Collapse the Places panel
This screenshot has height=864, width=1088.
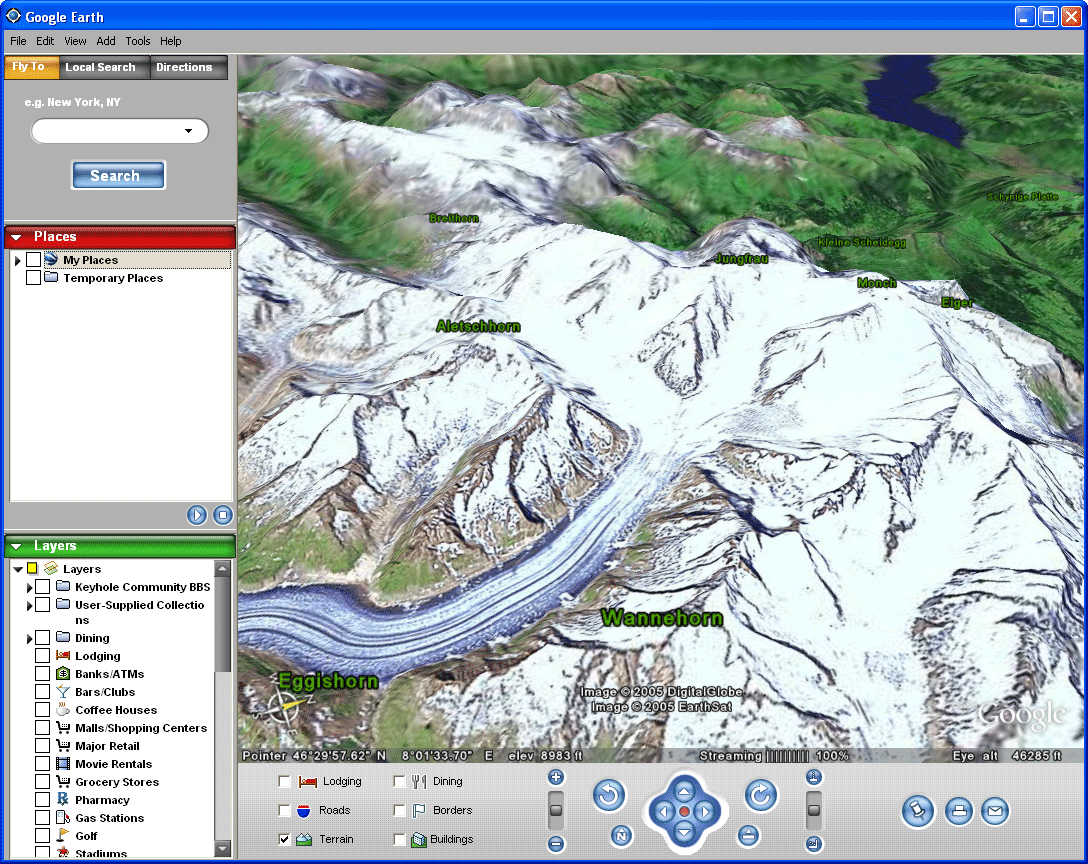pyautogui.click(x=16, y=237)
